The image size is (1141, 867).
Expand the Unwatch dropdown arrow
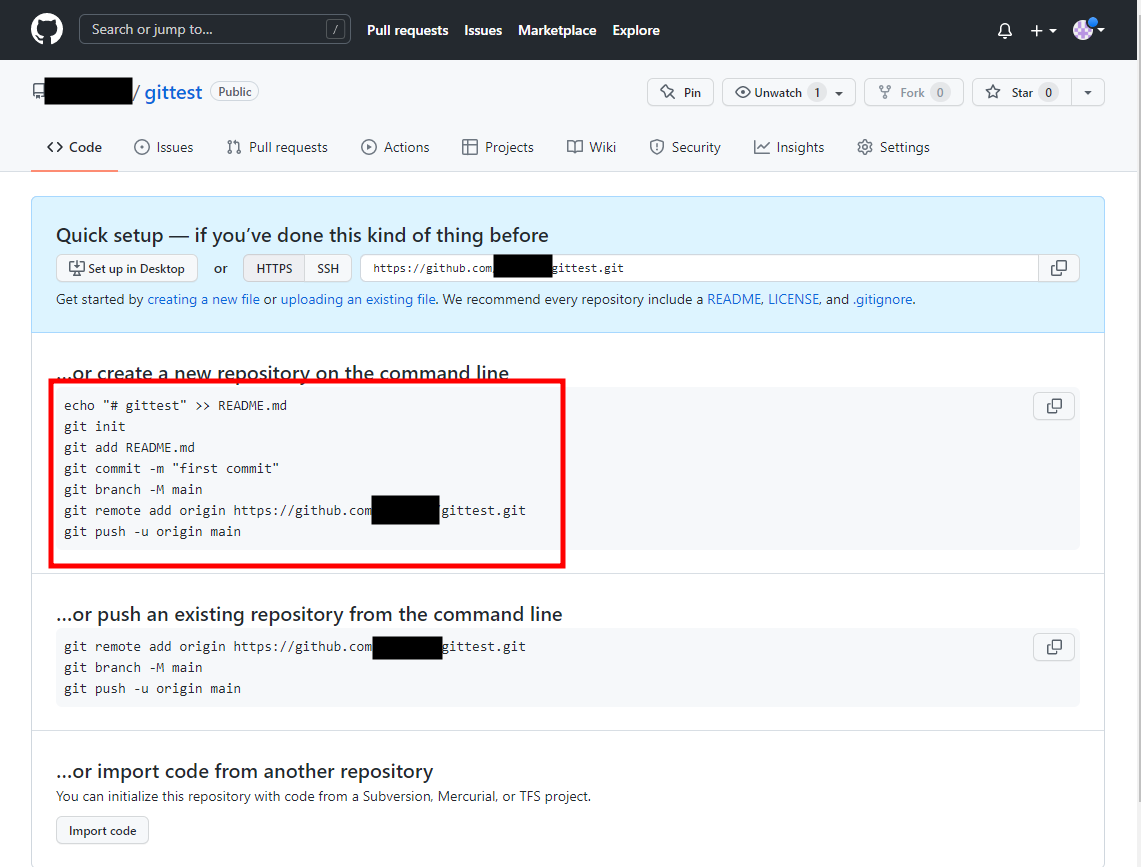point(840,93)
